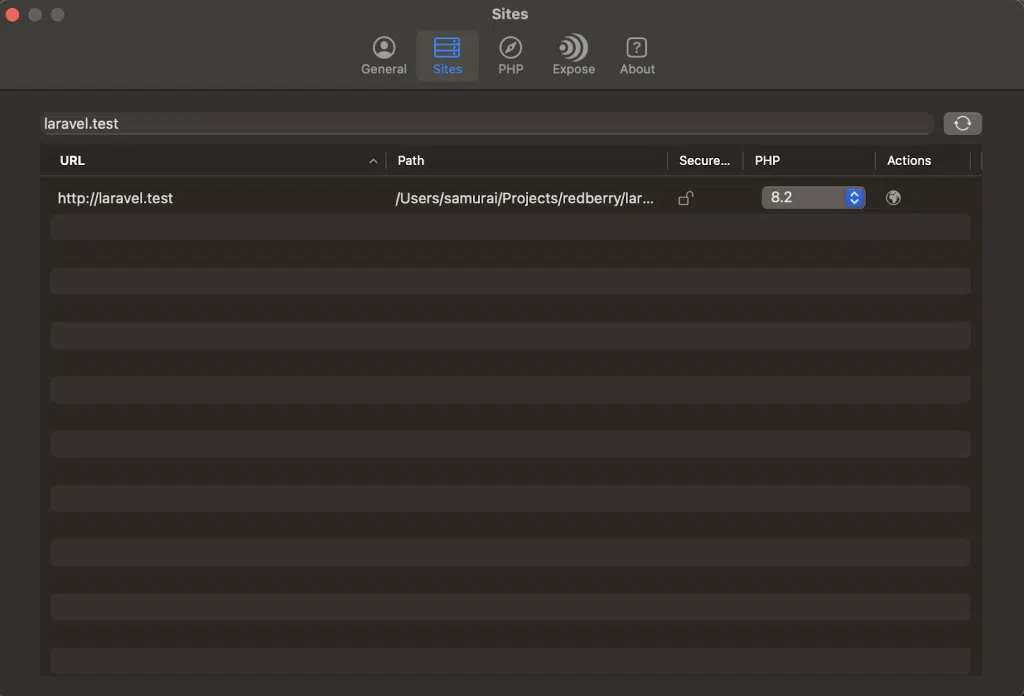Open the Expose settings tab
Image resolution: width=1024 pixels, height=696 pixels.
pyautogui.click(x=573, y=56)
